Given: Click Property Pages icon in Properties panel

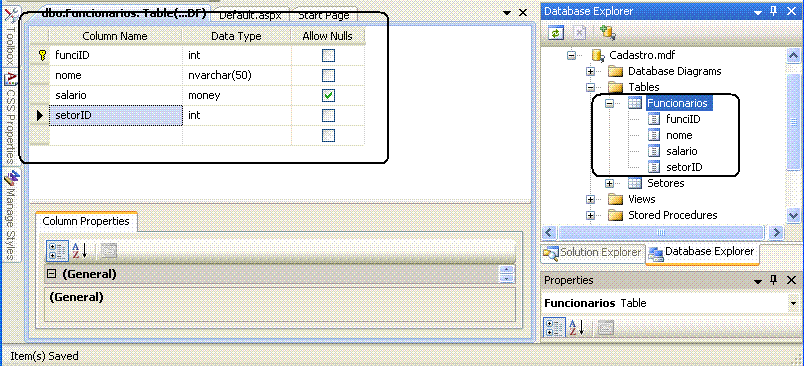Looking at the screenshot, I should coord(606,327).
